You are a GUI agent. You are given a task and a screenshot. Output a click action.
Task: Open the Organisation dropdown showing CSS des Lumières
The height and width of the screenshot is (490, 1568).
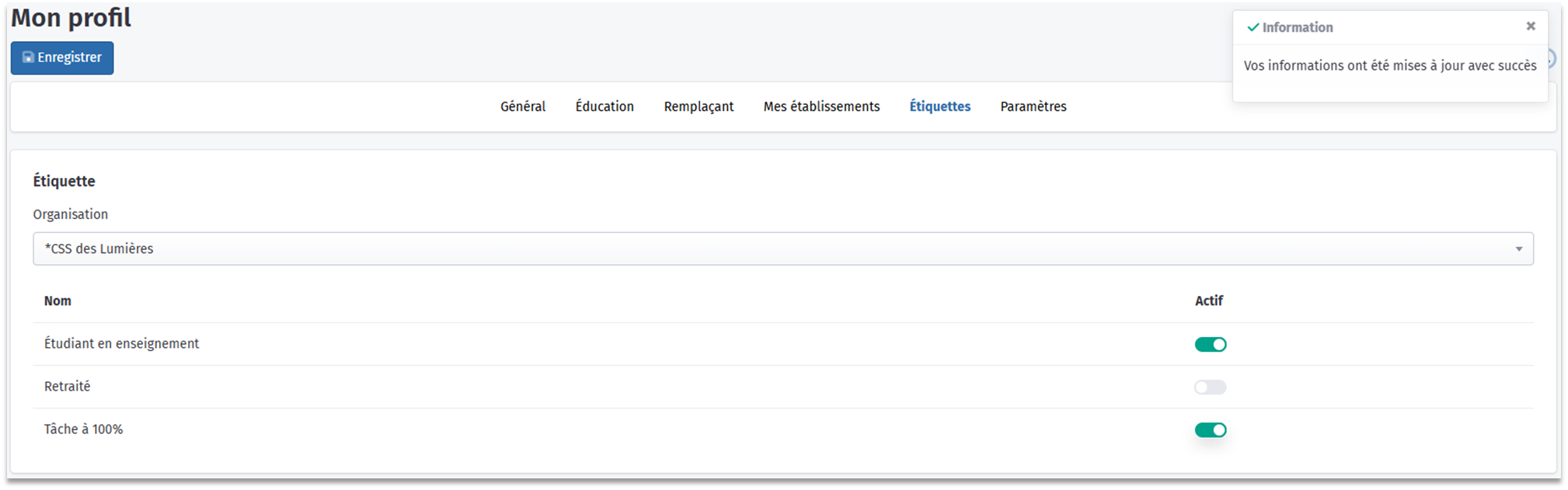(x=783, y=248)
